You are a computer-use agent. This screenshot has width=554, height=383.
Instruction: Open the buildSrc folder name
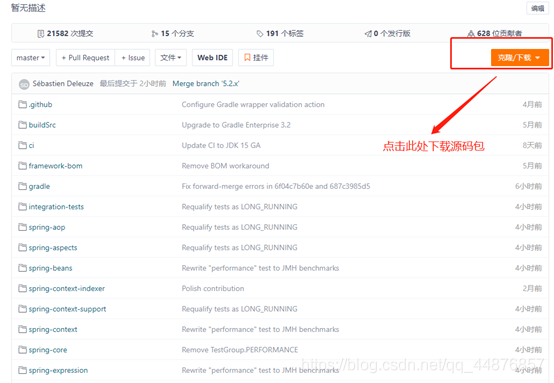point(42,125)
